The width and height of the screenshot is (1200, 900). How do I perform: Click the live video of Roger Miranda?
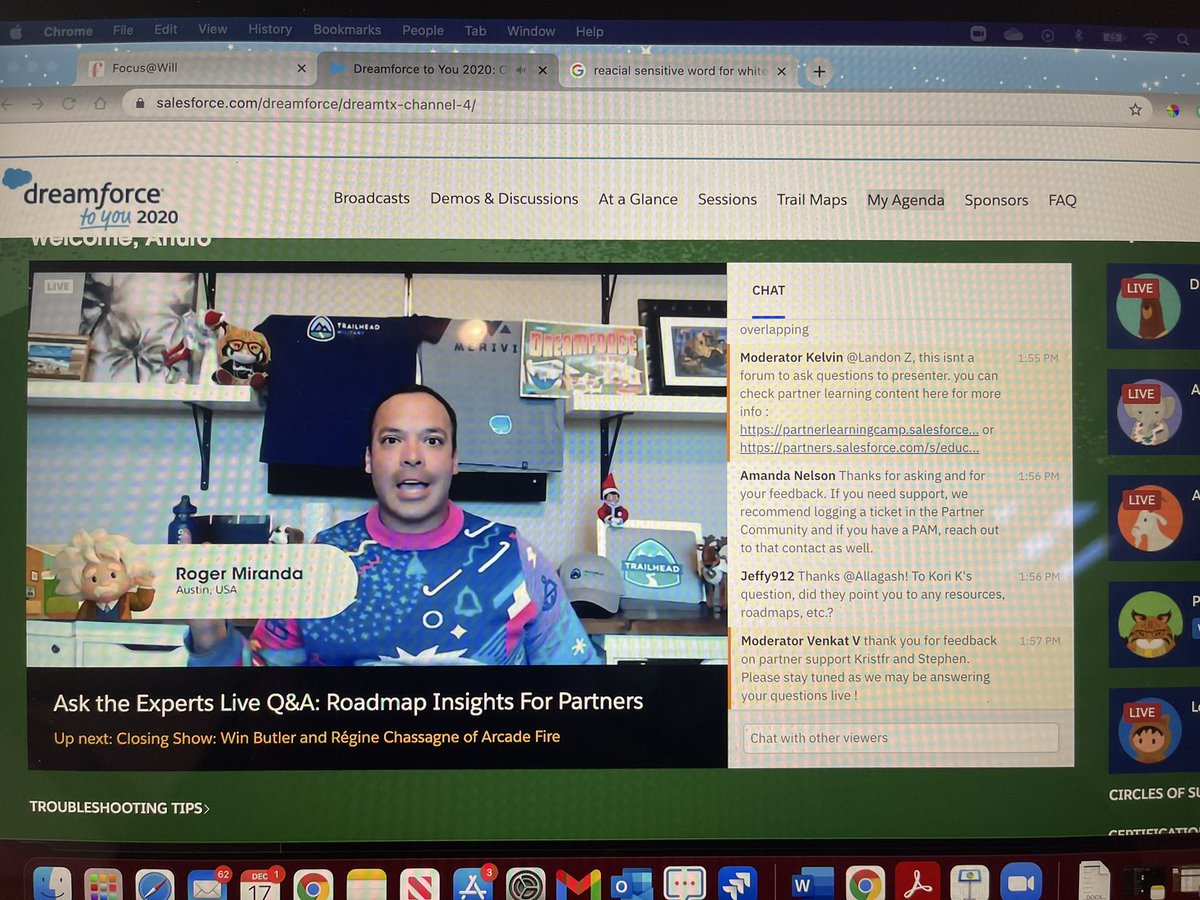point(377,464)
